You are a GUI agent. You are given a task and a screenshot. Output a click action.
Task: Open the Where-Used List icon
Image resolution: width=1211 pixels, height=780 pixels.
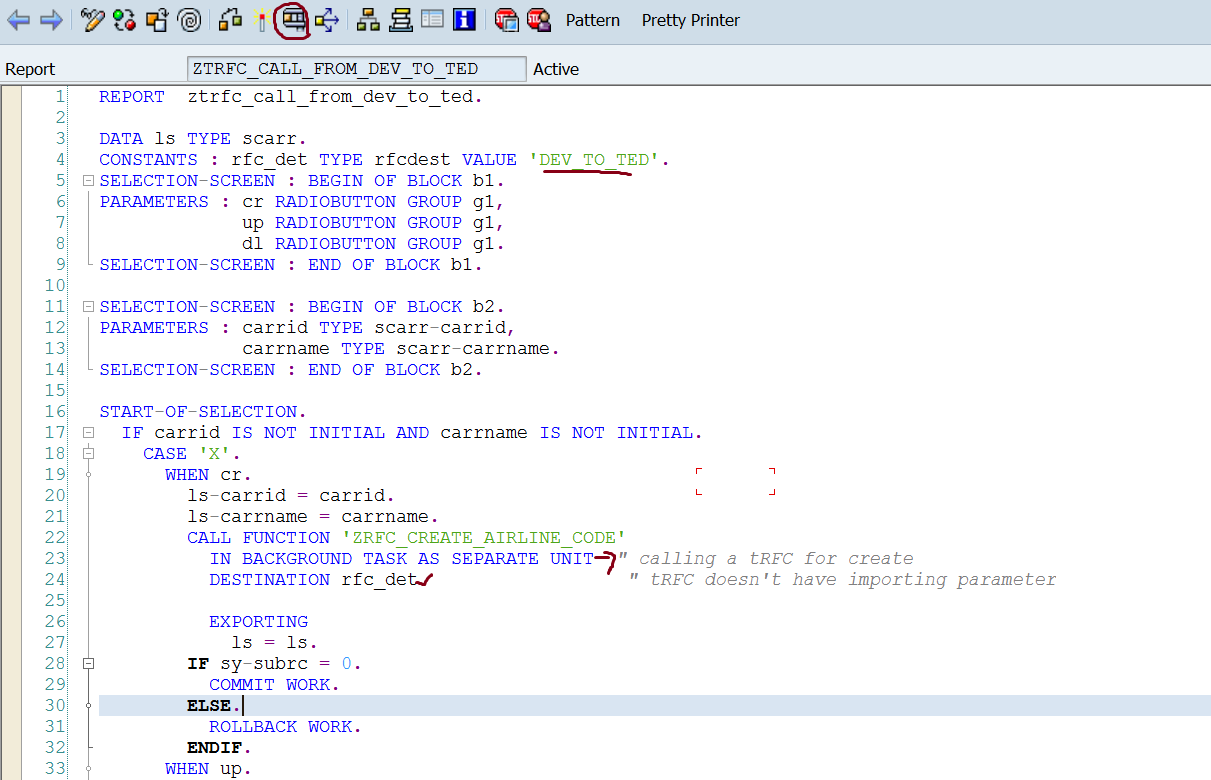(326, 19)
